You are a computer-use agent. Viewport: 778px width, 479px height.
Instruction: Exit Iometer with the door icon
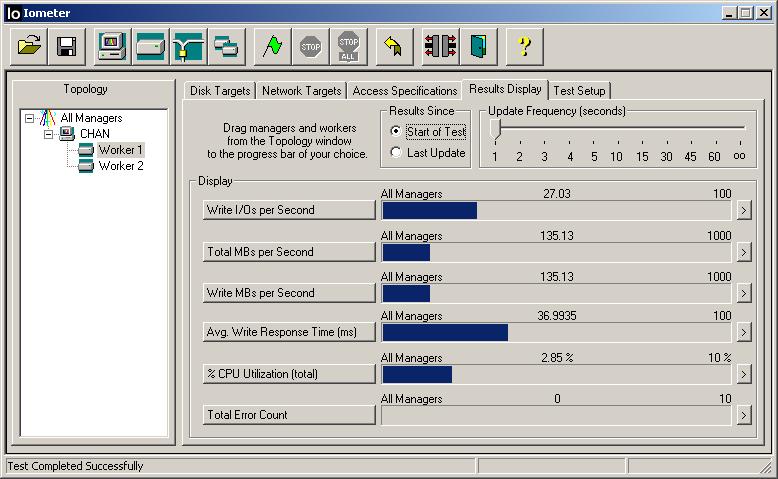point(478,47)
